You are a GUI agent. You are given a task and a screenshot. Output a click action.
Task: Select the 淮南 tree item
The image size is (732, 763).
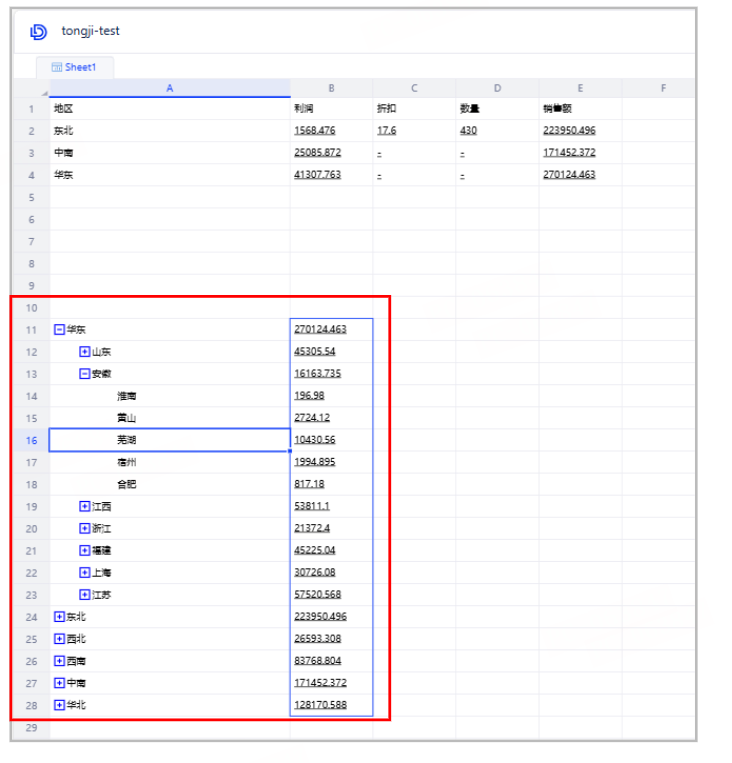pos(127,395)
